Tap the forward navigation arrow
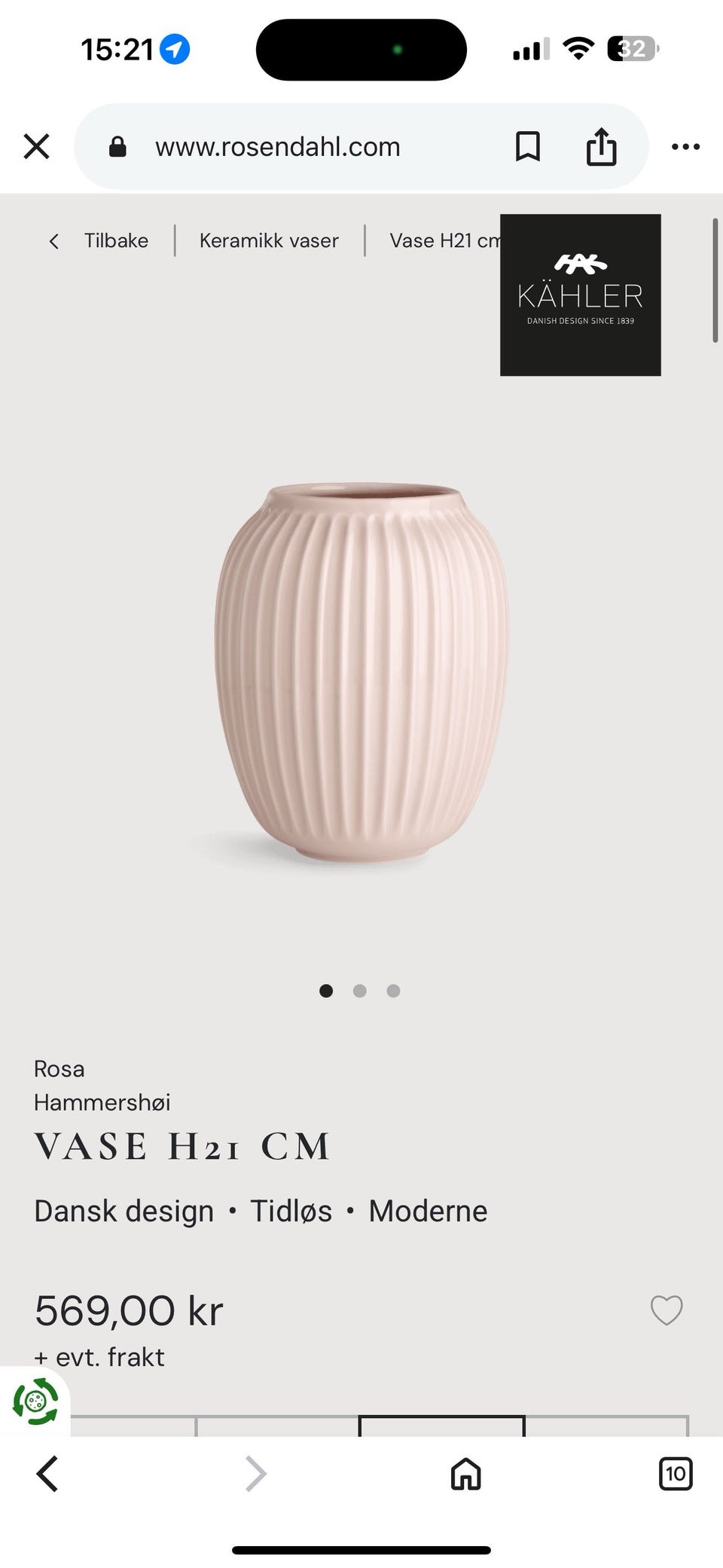The height and width of the screenshot is (1568, 723). click(x=256, y=1474)
